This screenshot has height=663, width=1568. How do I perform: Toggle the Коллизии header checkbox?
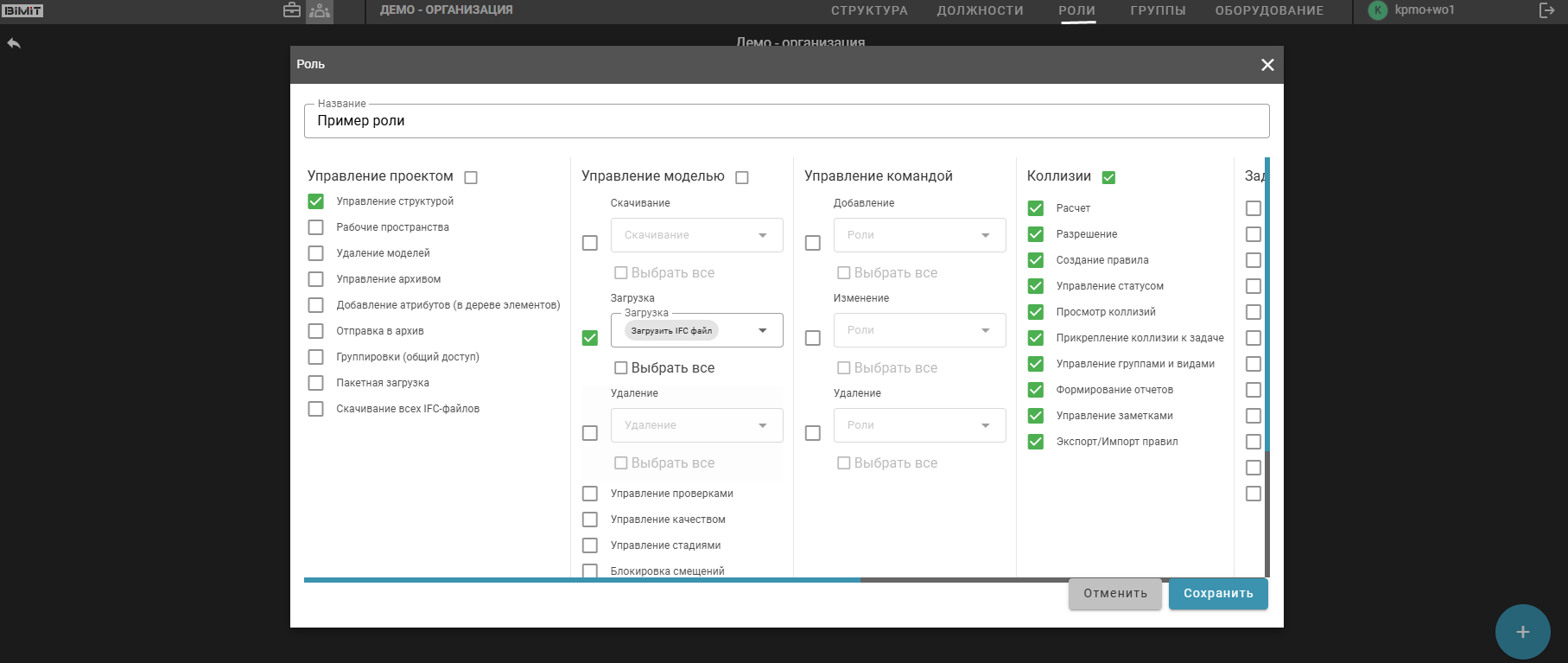coord(1108,177)
